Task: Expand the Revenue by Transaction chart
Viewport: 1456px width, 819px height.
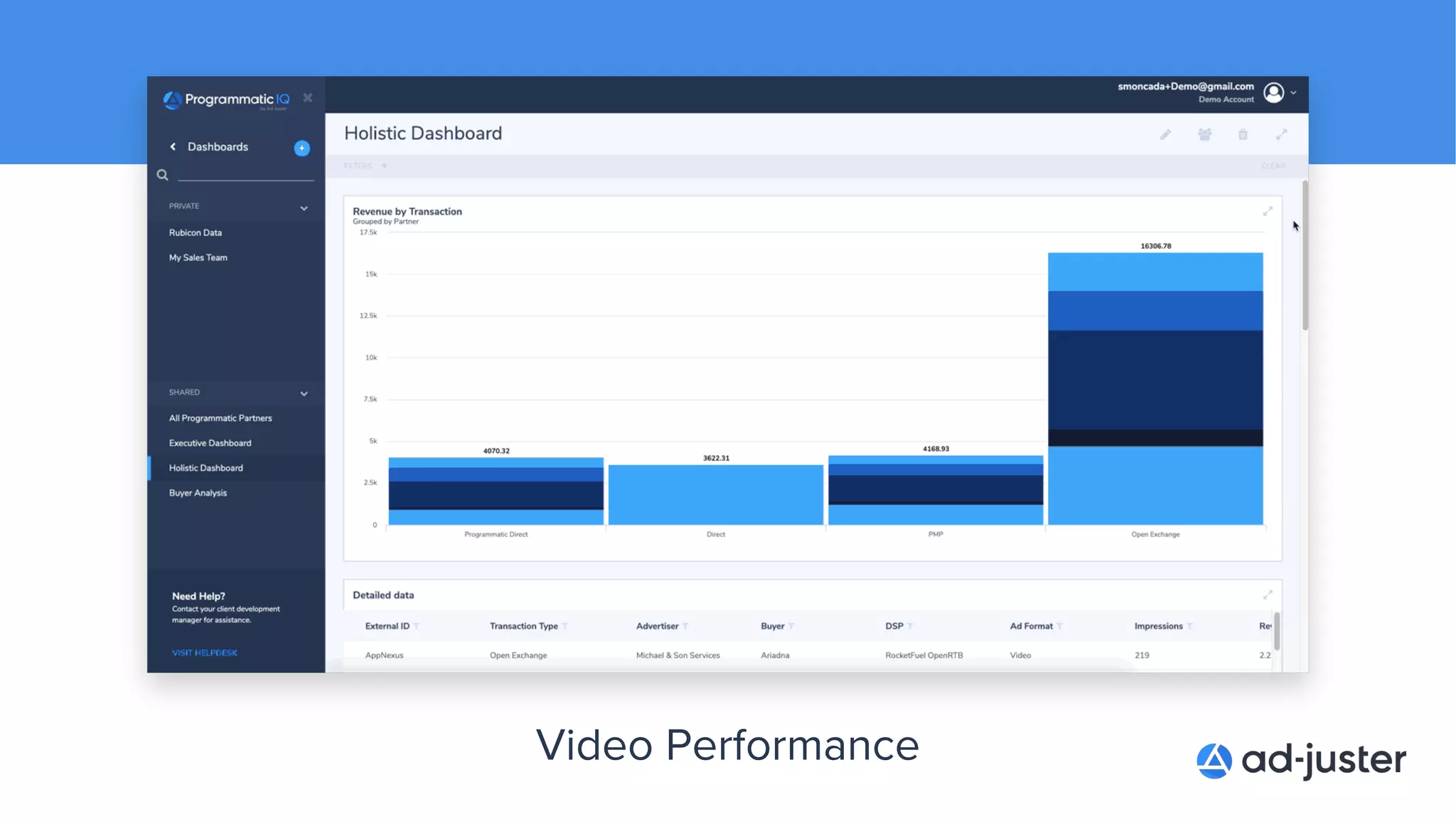Action: point(1268,211)
